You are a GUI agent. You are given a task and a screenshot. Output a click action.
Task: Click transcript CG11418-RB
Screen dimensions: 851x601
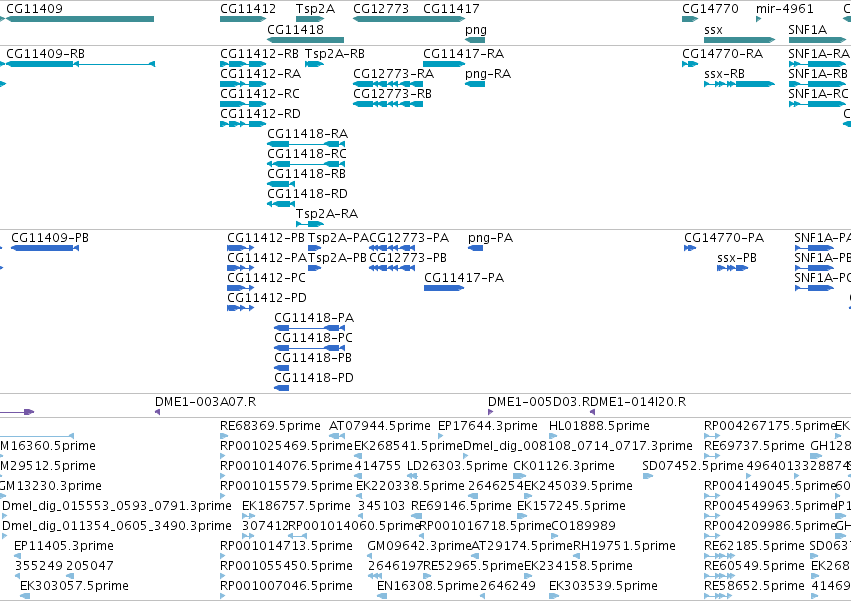click(x=307, y=174)
